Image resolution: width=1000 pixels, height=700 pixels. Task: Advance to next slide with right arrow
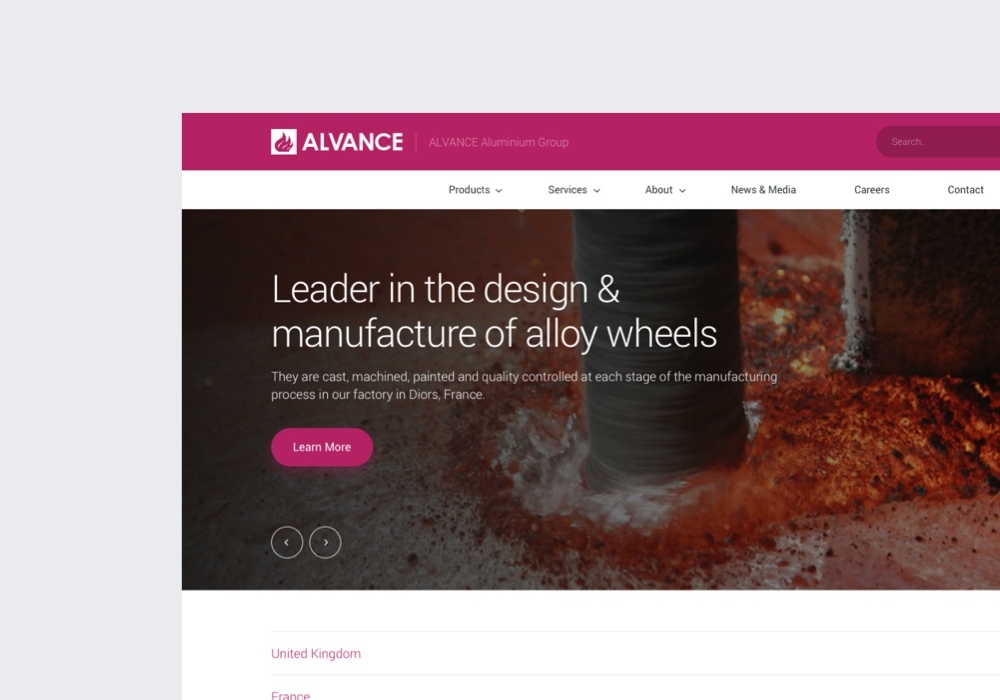pos(325,543)
